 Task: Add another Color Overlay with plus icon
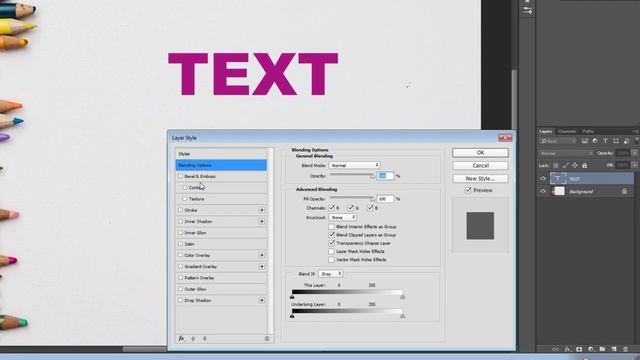(x=262, y=255)
